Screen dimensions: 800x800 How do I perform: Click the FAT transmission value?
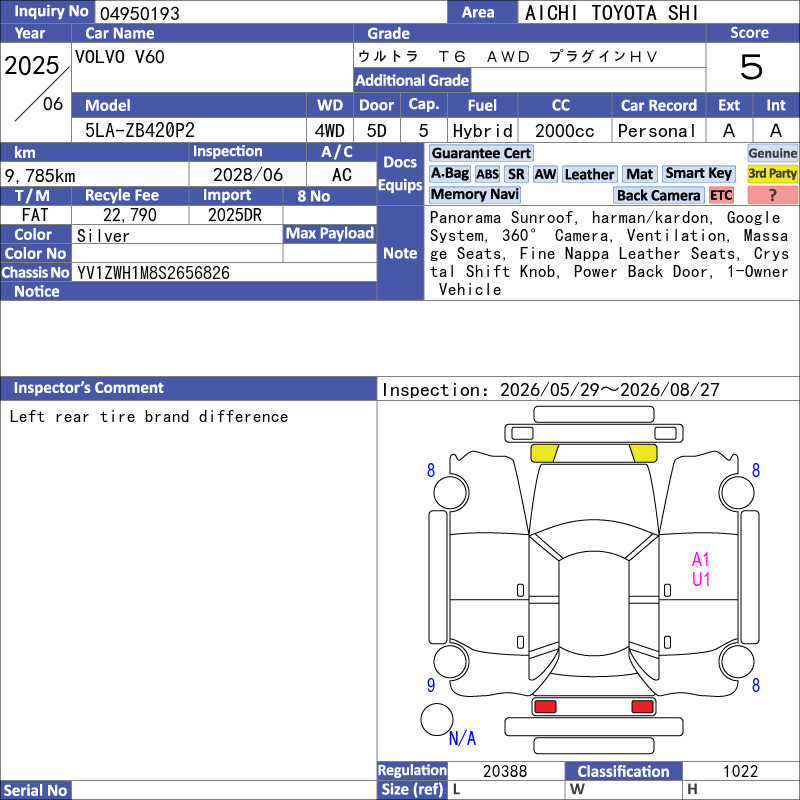[35, 215]
